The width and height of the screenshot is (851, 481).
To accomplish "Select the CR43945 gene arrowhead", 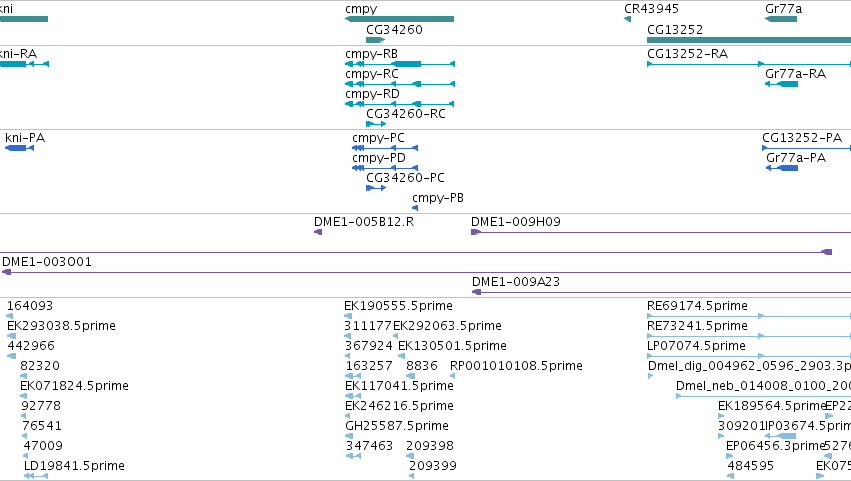I will (x=627, y=19).
